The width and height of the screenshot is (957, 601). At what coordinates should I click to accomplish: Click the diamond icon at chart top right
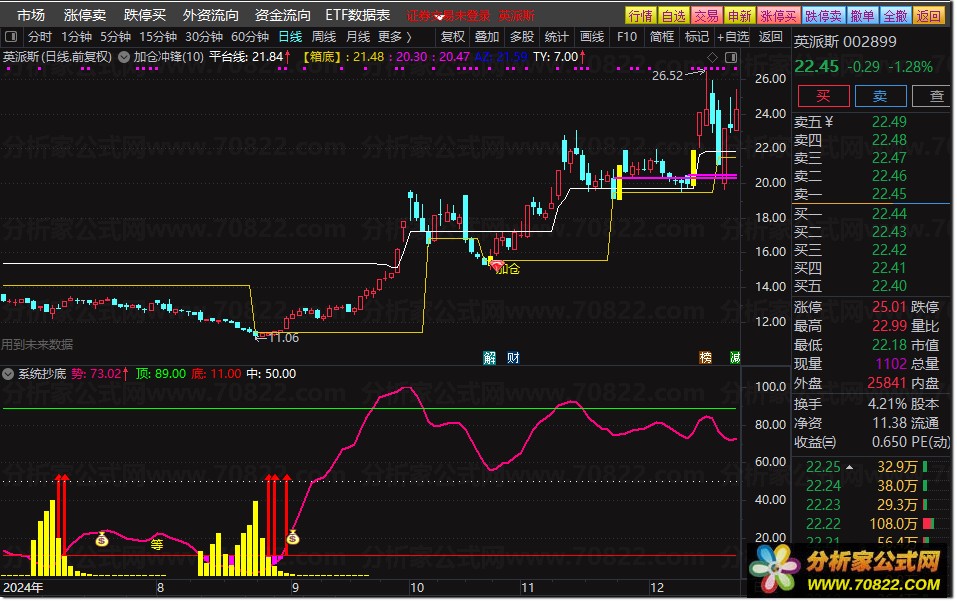(712, 57)
